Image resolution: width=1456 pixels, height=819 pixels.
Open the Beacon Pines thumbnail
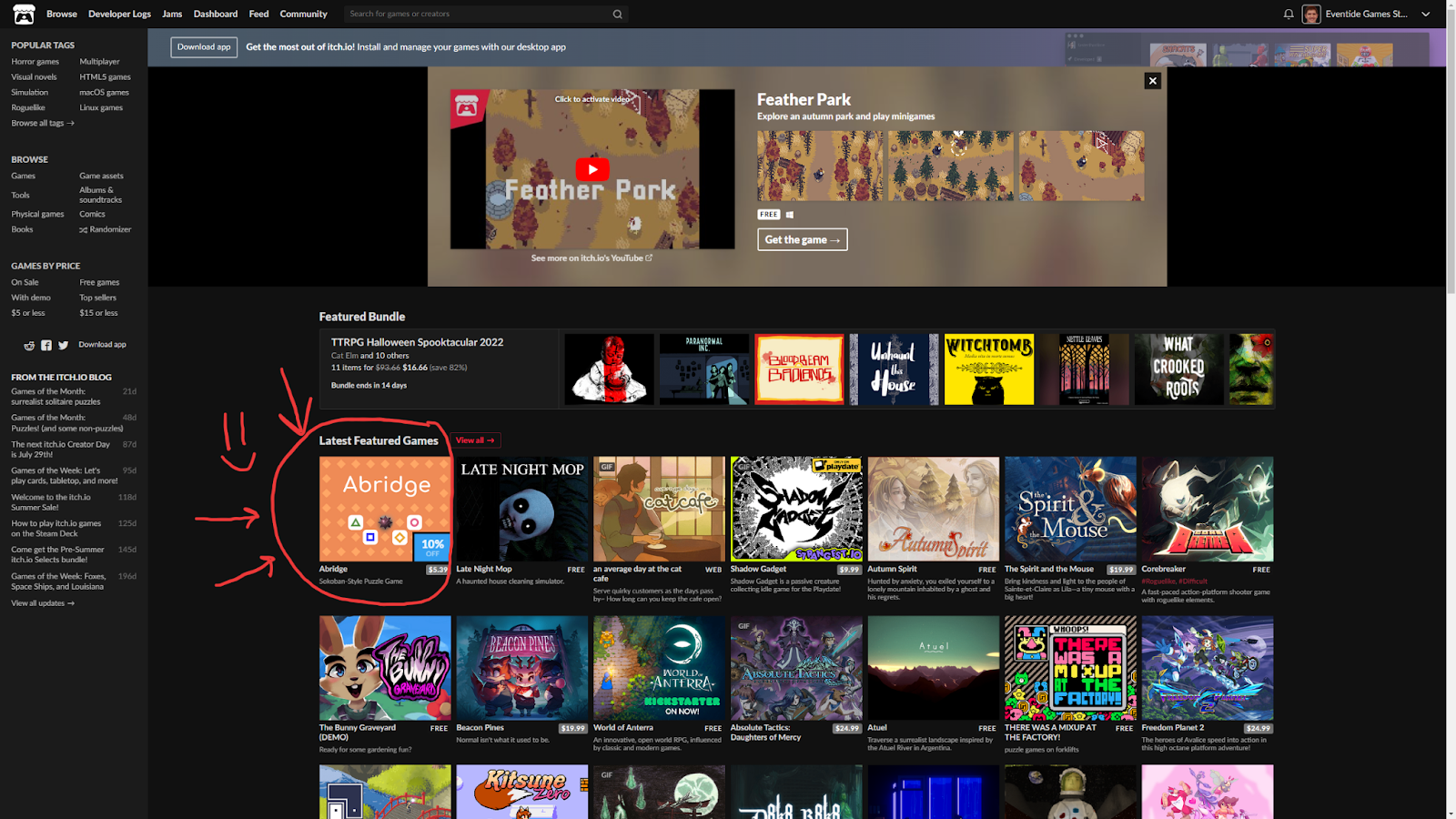[522, 668]
